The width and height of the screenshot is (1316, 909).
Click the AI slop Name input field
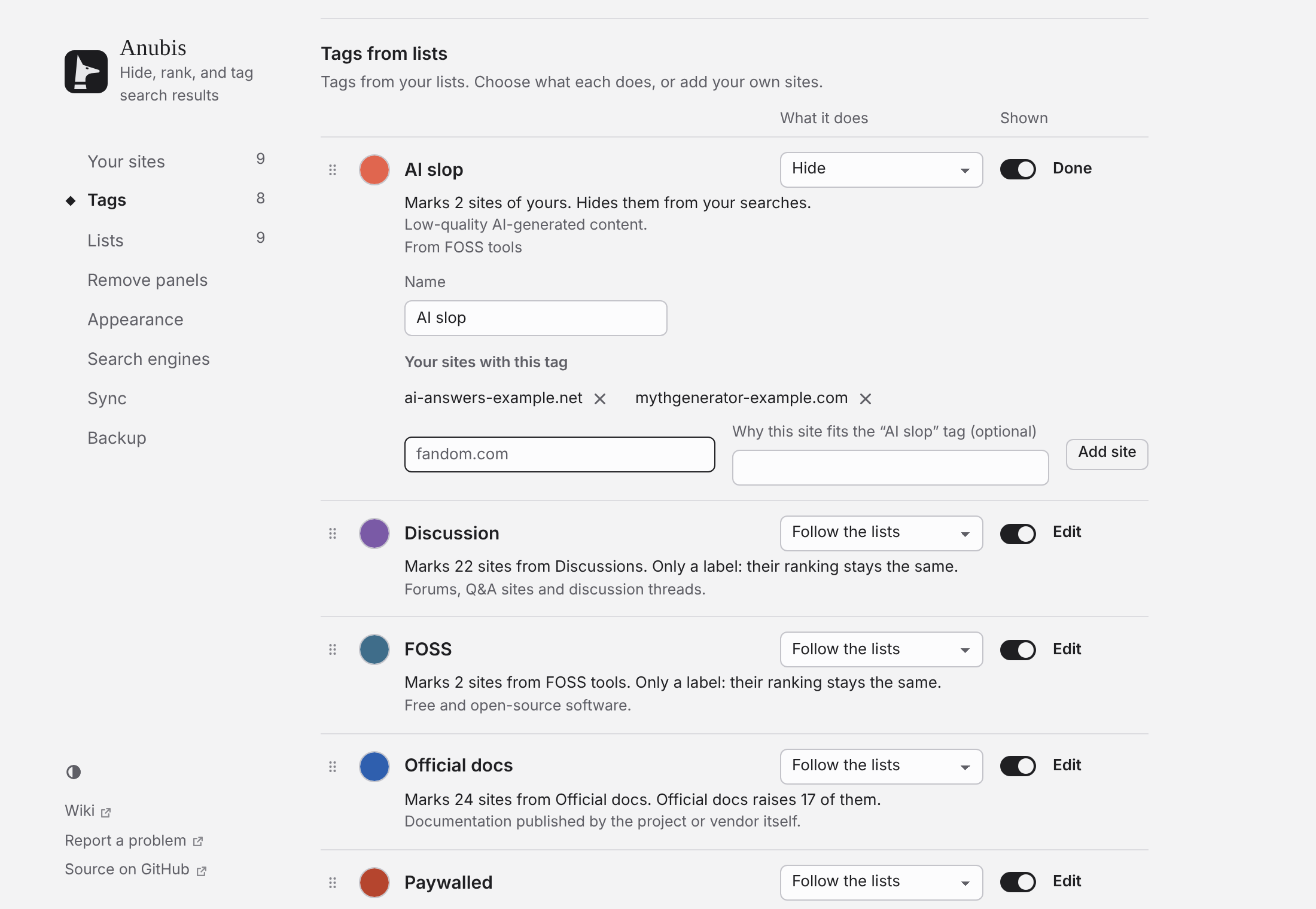[535, 318]
